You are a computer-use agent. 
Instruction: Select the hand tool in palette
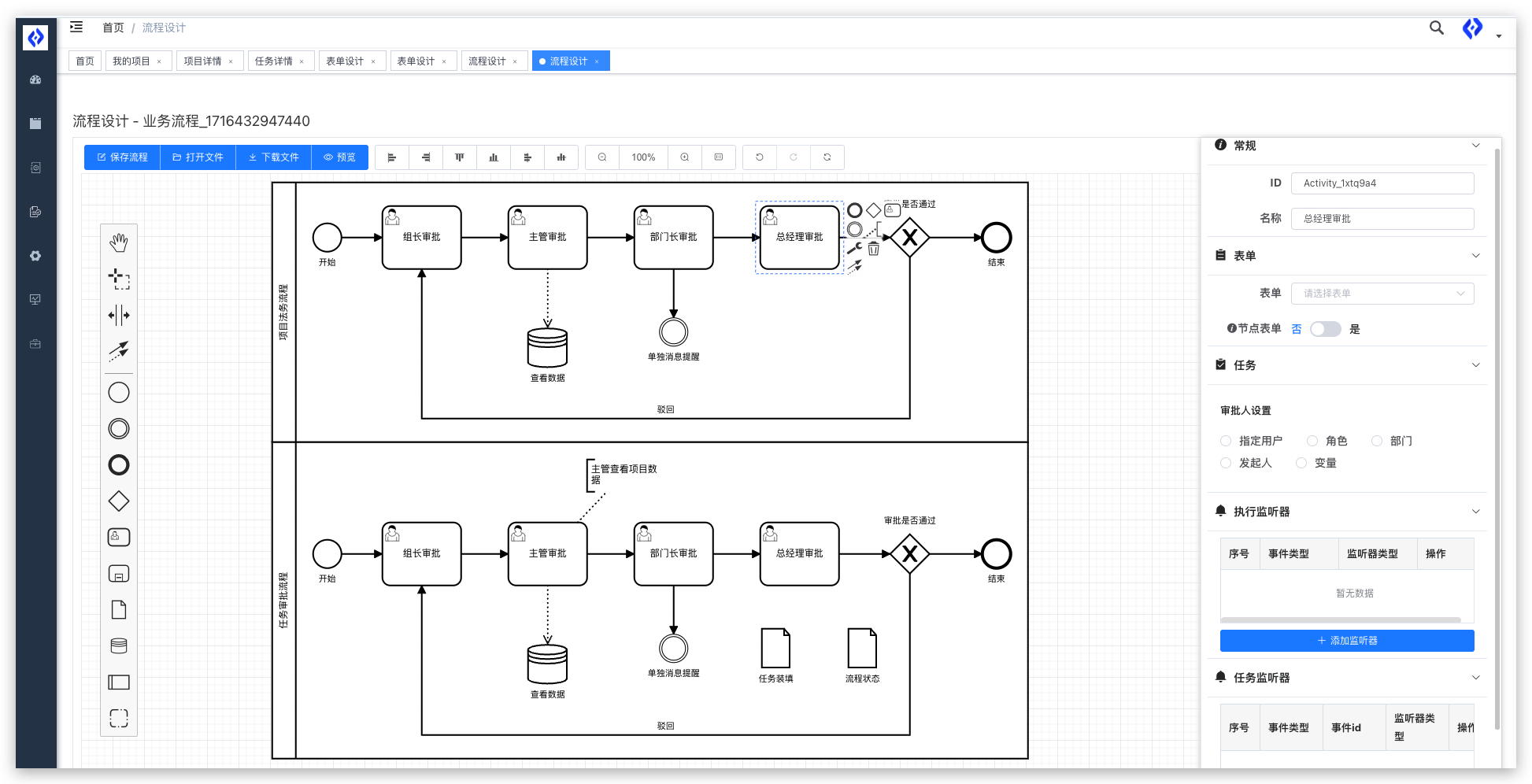click(x=119, y=242)
